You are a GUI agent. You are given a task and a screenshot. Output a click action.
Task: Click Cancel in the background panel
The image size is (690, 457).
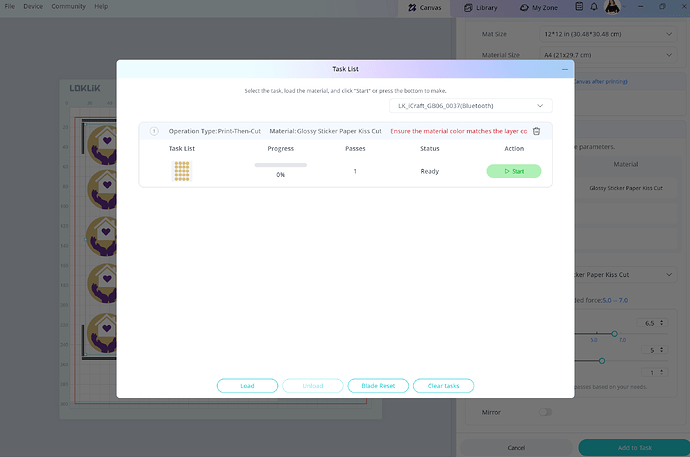(516, 448)
